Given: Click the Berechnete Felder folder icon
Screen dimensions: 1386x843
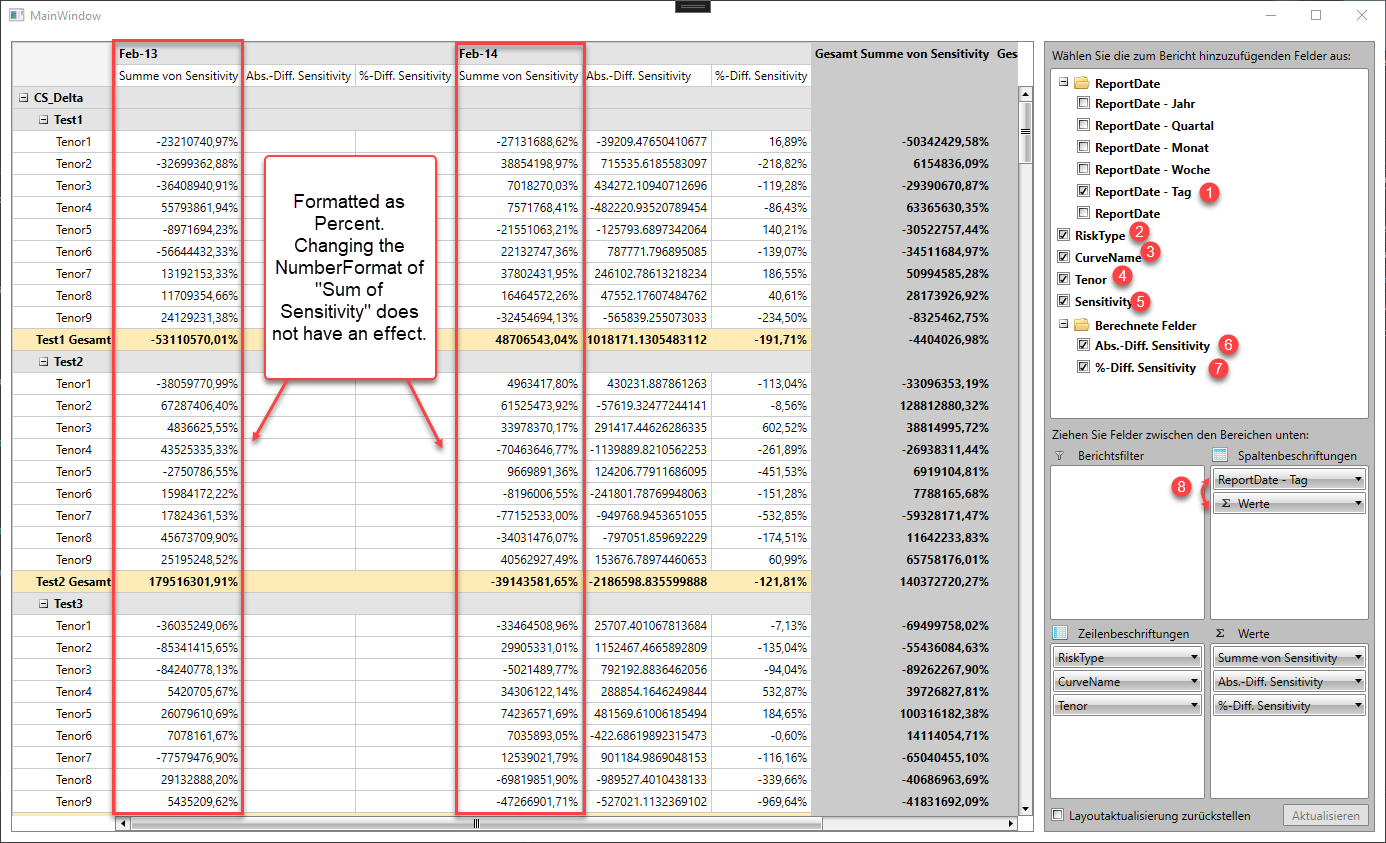Looking at the screenshot, I should pos(1081,325).
